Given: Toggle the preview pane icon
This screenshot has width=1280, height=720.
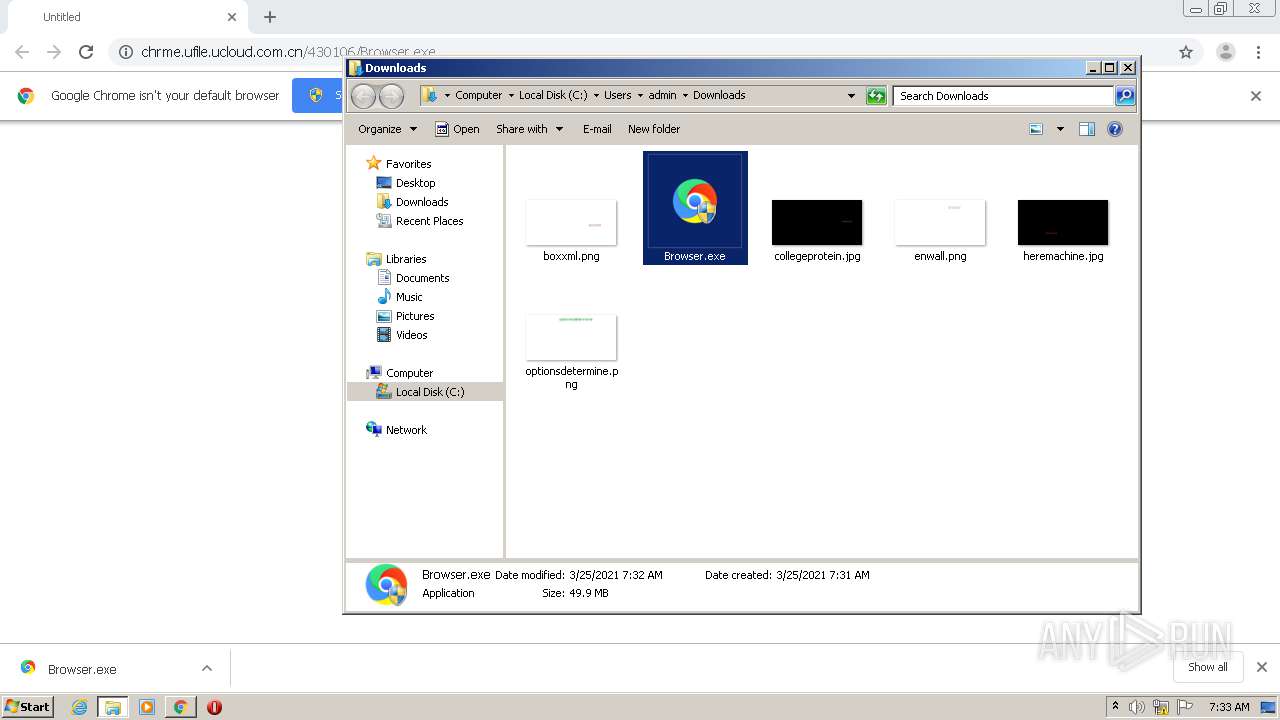Looking at the screenshot, I should (x=1087, y=129).
